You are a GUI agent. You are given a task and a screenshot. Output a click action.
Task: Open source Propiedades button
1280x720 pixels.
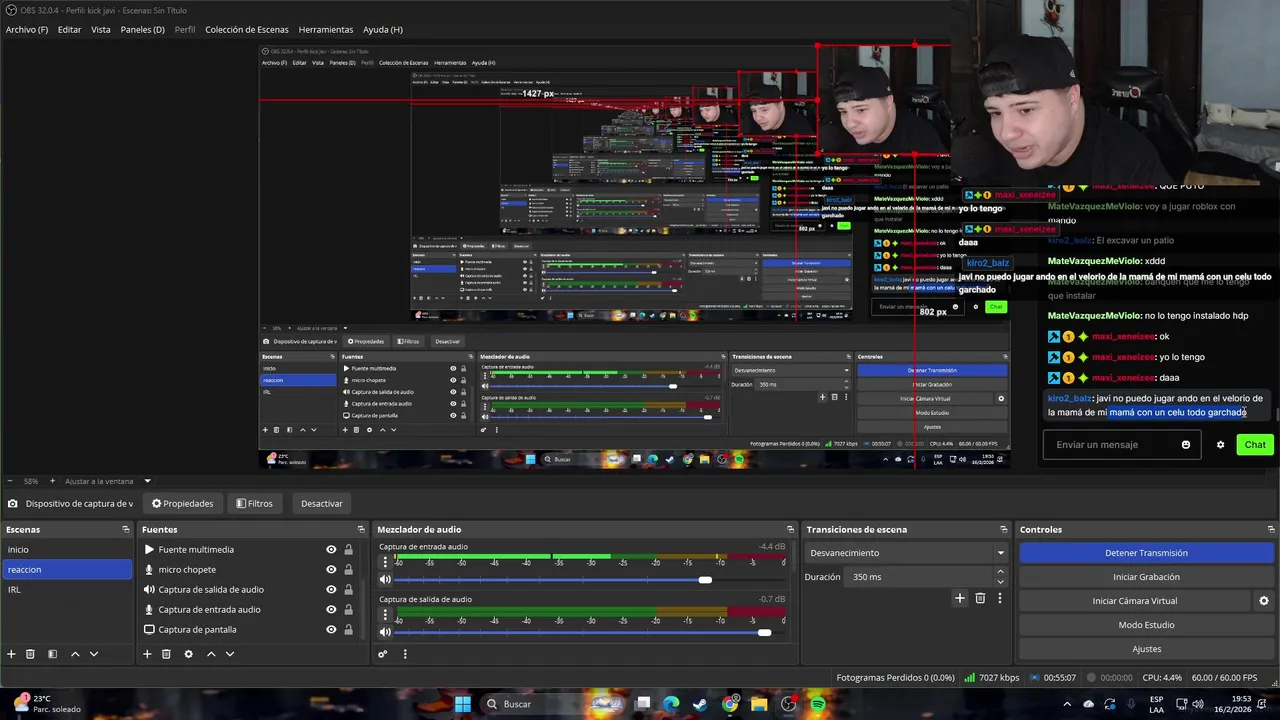[182, 503]
